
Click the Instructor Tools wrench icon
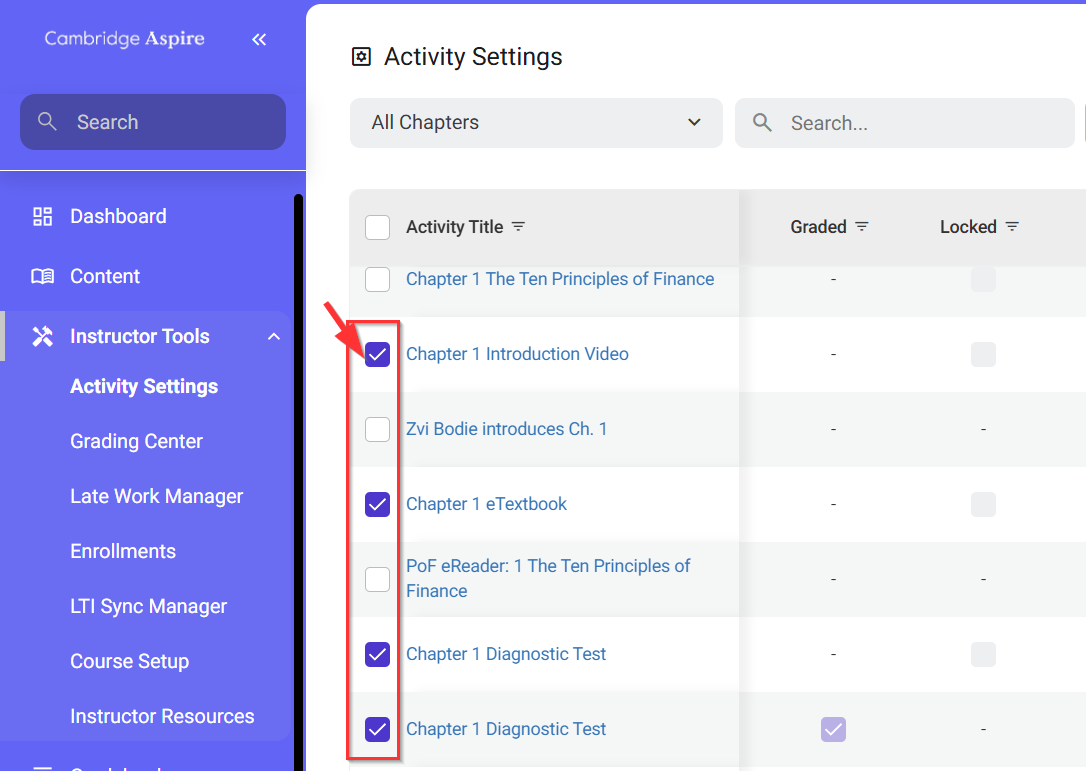[x=42, y=336]
